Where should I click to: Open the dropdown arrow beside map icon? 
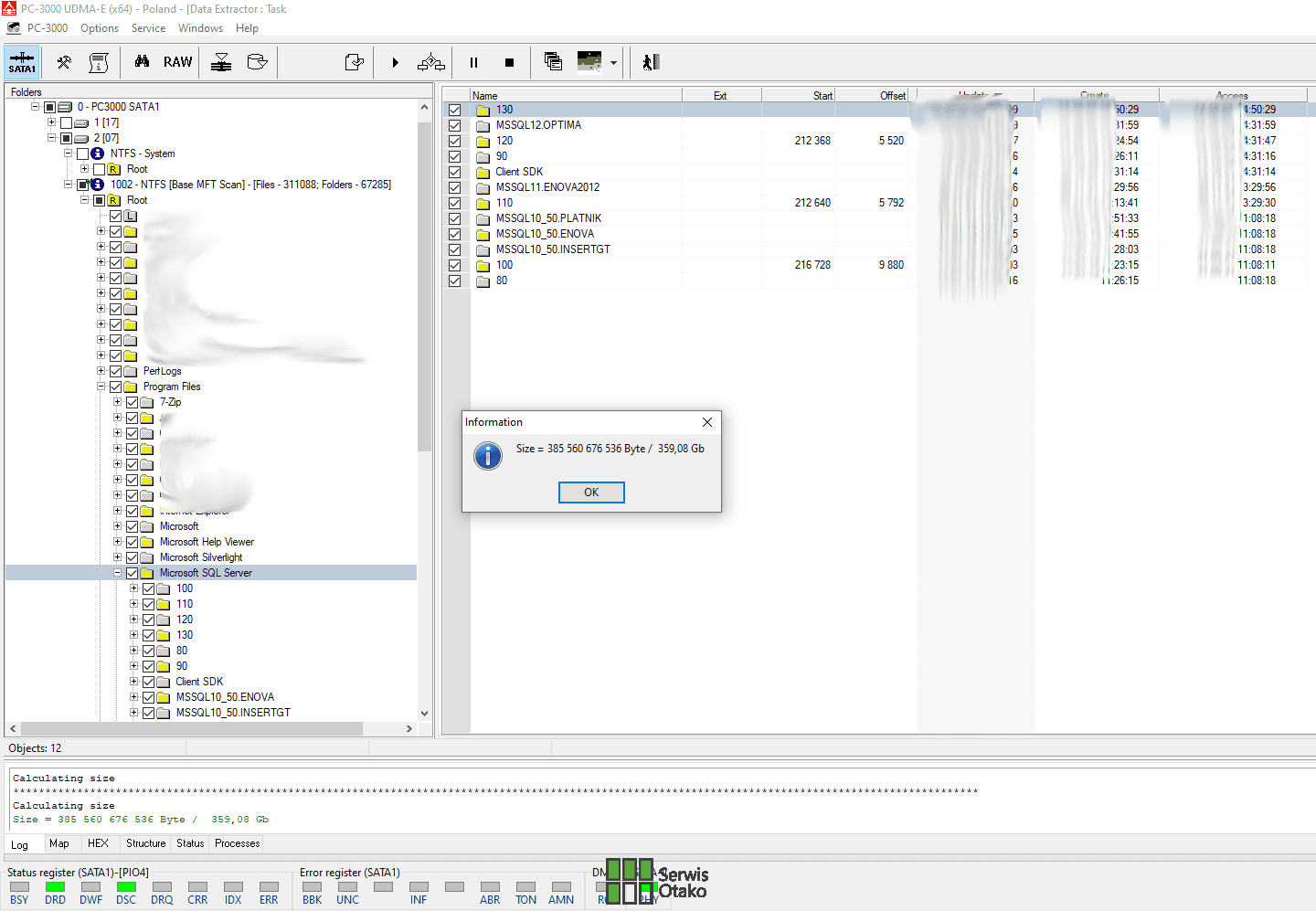613,63
